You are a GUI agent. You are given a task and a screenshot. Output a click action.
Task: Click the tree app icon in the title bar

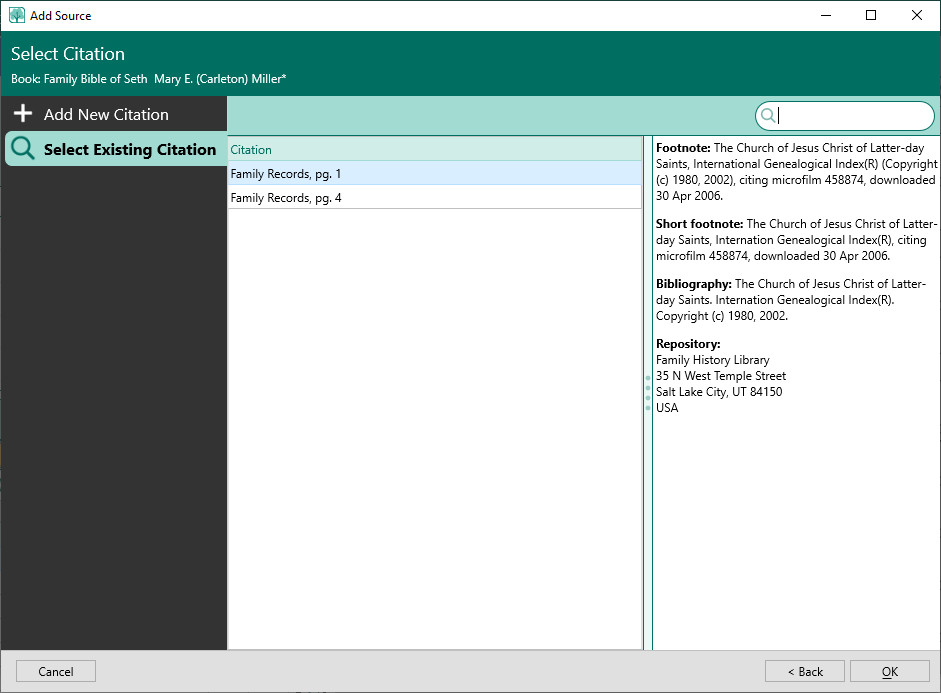tap(16, 15)
